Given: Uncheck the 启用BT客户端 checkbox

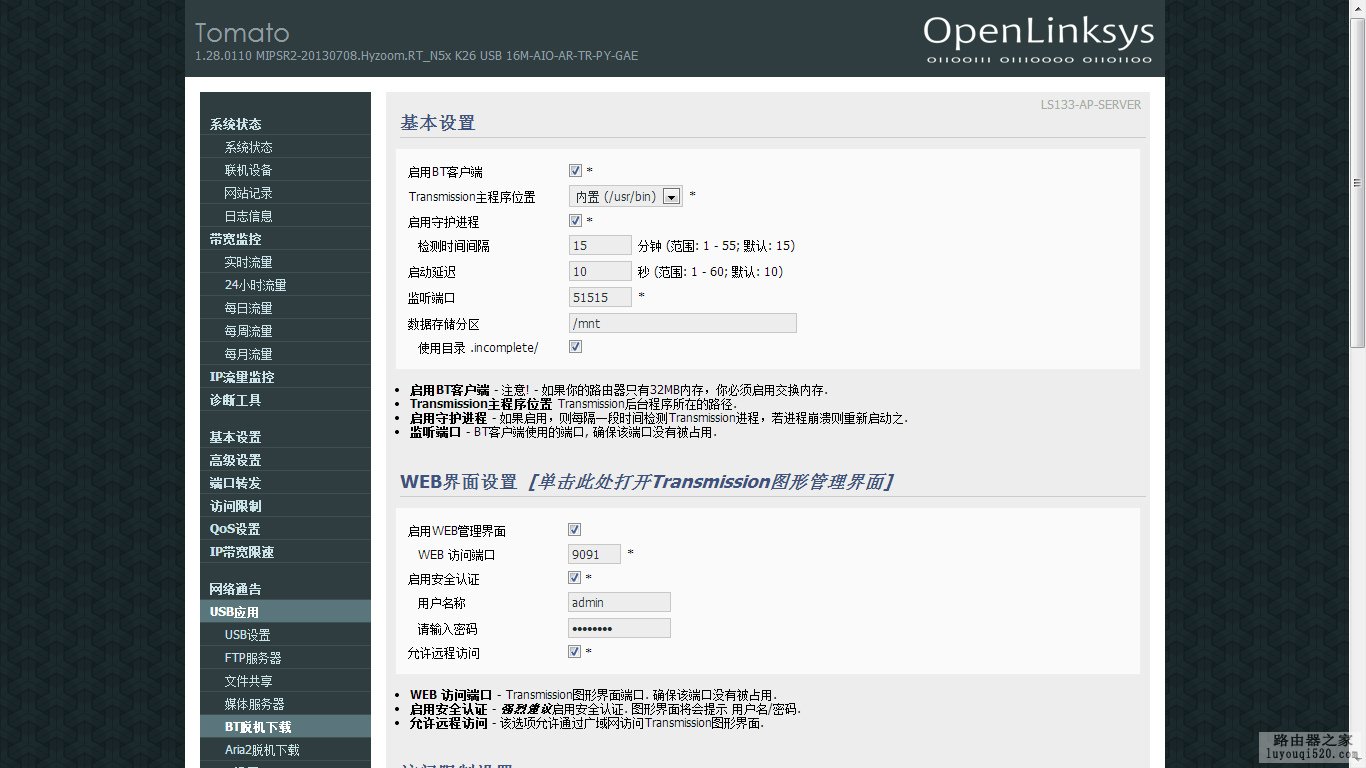Looking at the screenshot, I should (x=575, y=170).
